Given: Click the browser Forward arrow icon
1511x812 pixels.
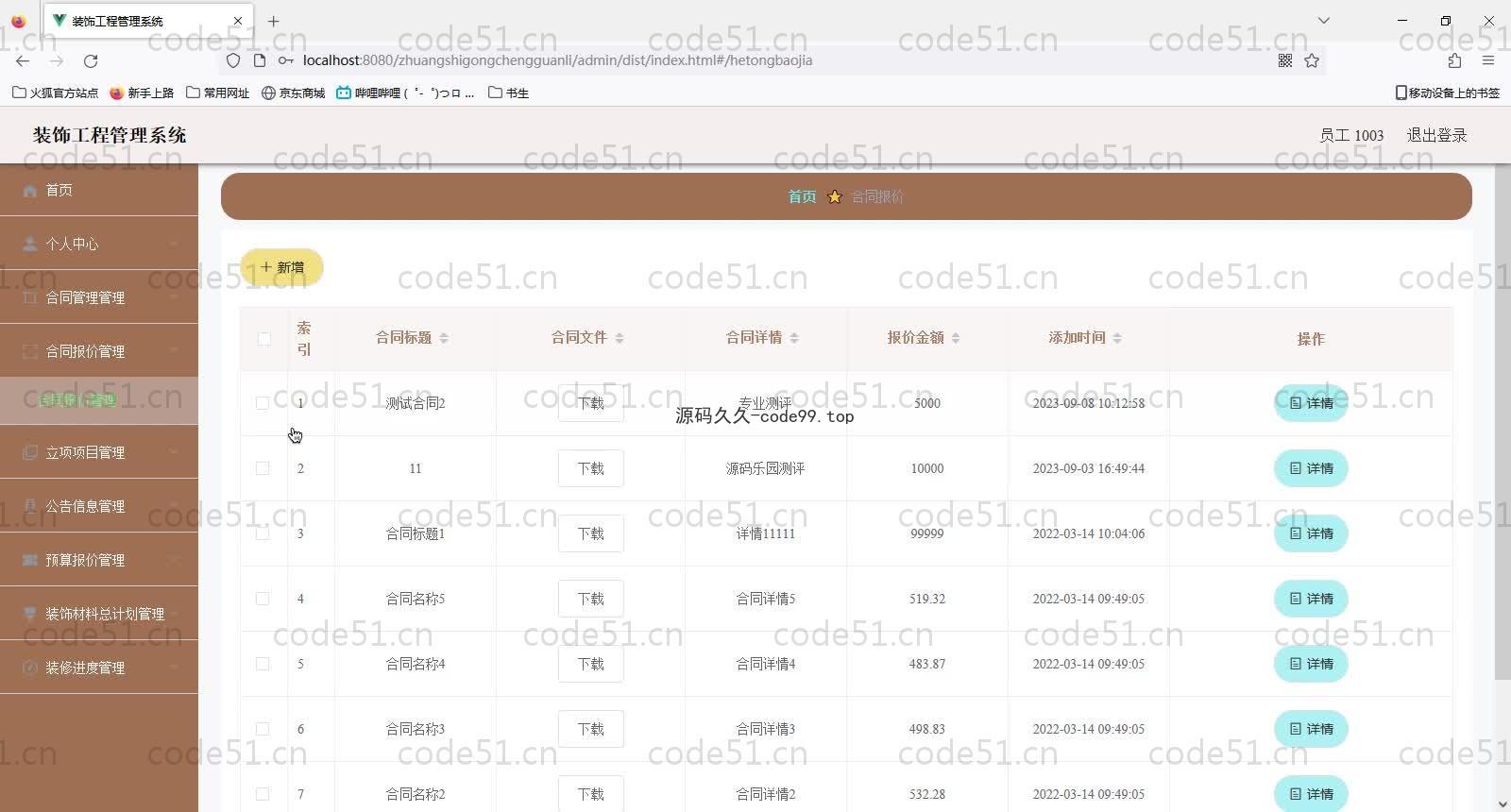Looking at the screenshot, I should pyautogui.click(x=57, y=60).
